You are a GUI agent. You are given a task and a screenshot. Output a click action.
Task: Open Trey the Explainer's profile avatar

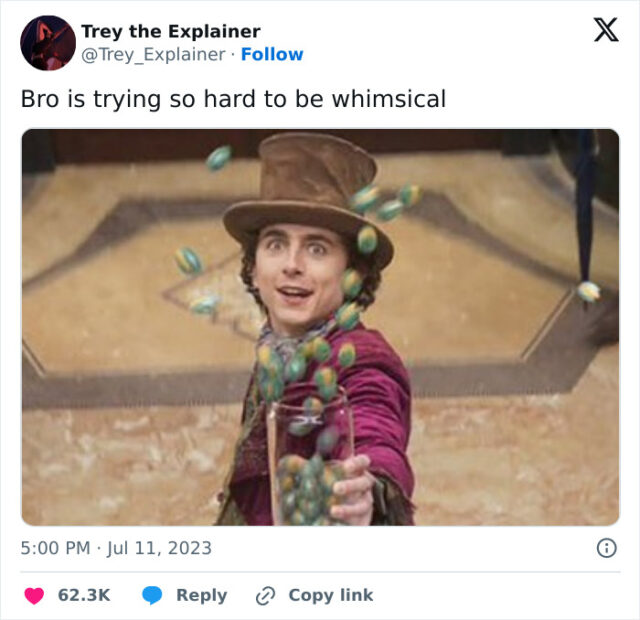click(48, 43)
